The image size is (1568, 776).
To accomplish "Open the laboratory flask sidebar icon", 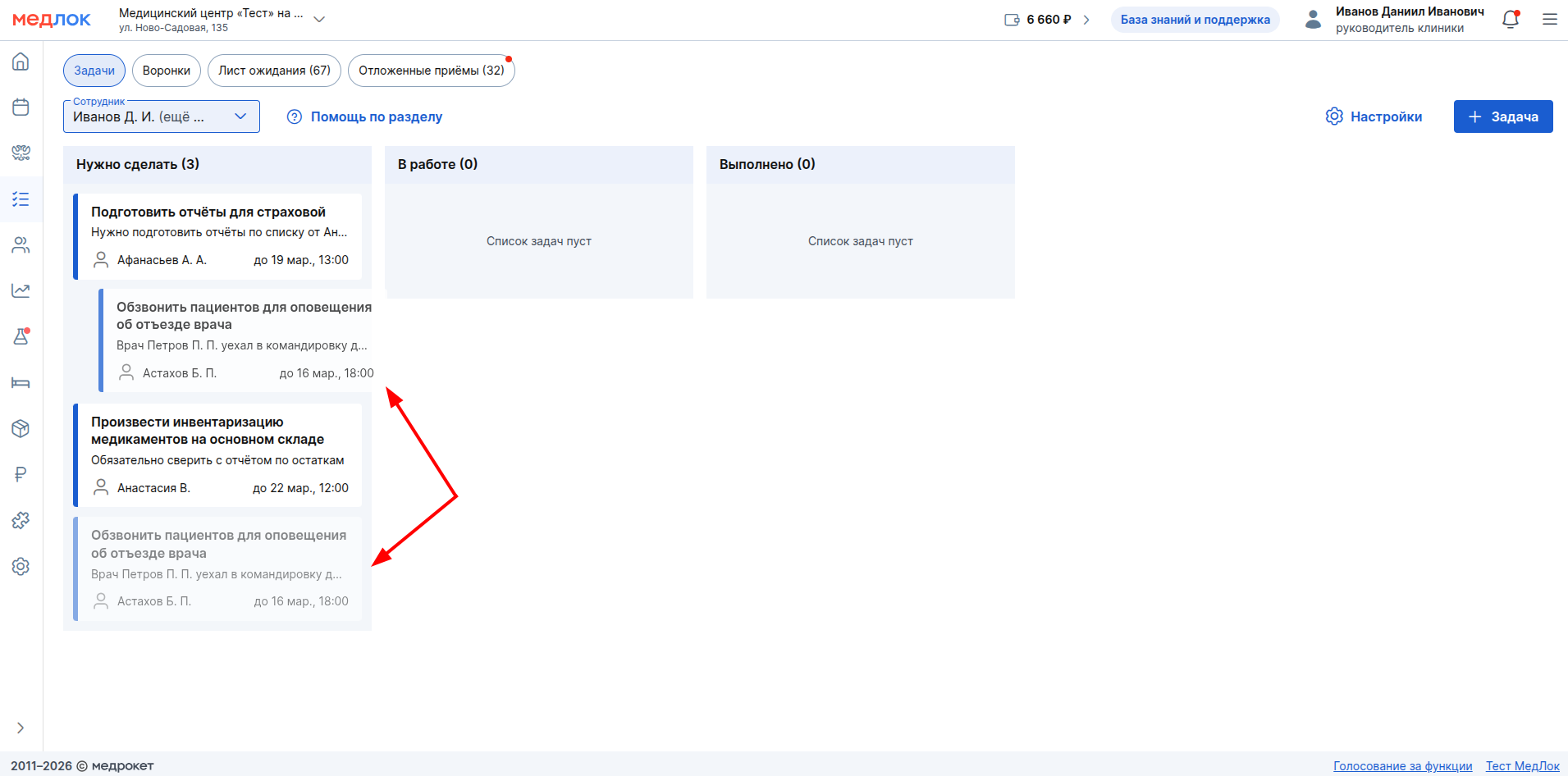I will point(21,336).
